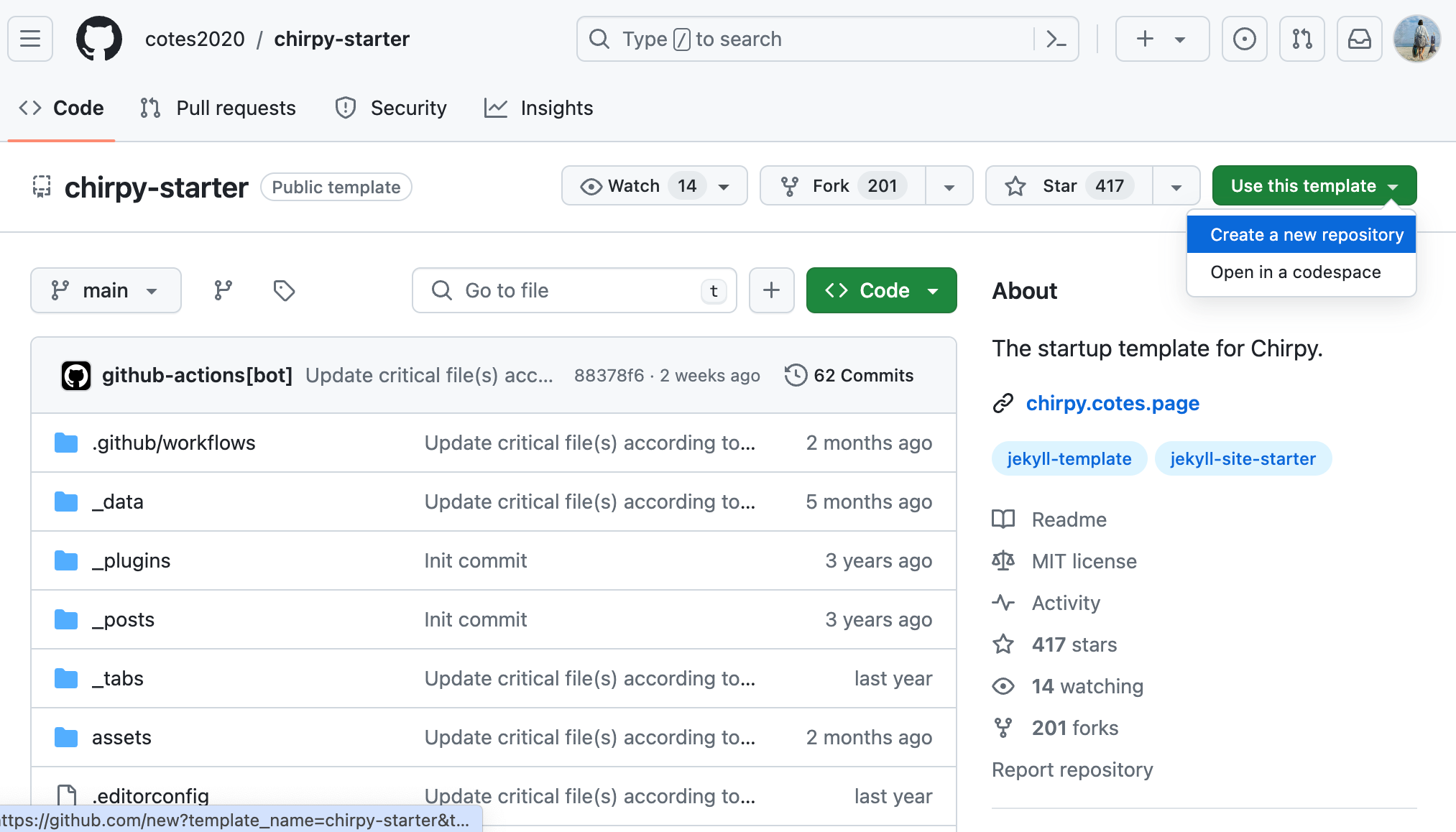Screen dimensions: 1456x832
Task: Open the chirpy.cotes.page website link
Action: tap(1112, 403)
